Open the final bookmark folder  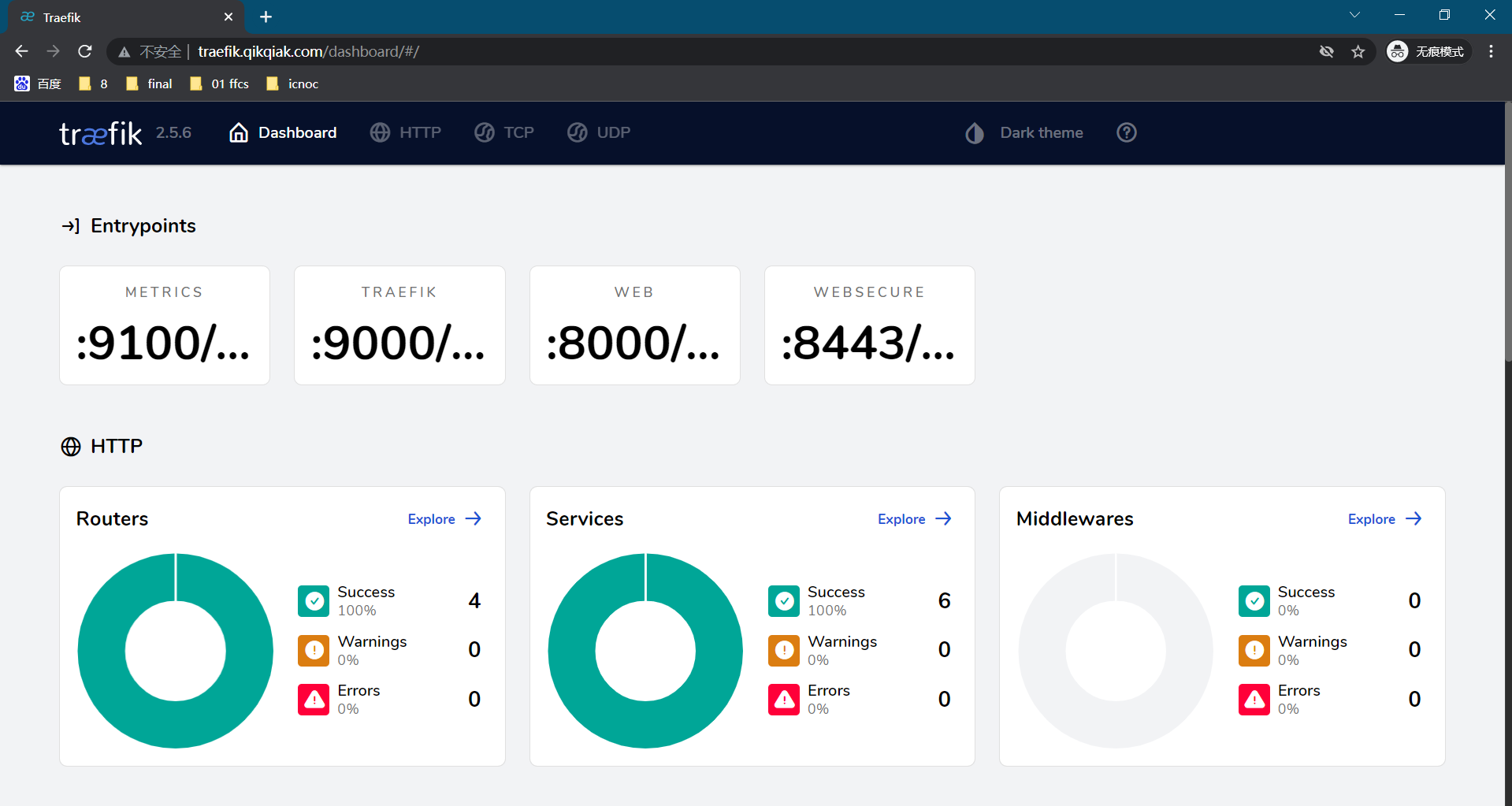[149, 84]
